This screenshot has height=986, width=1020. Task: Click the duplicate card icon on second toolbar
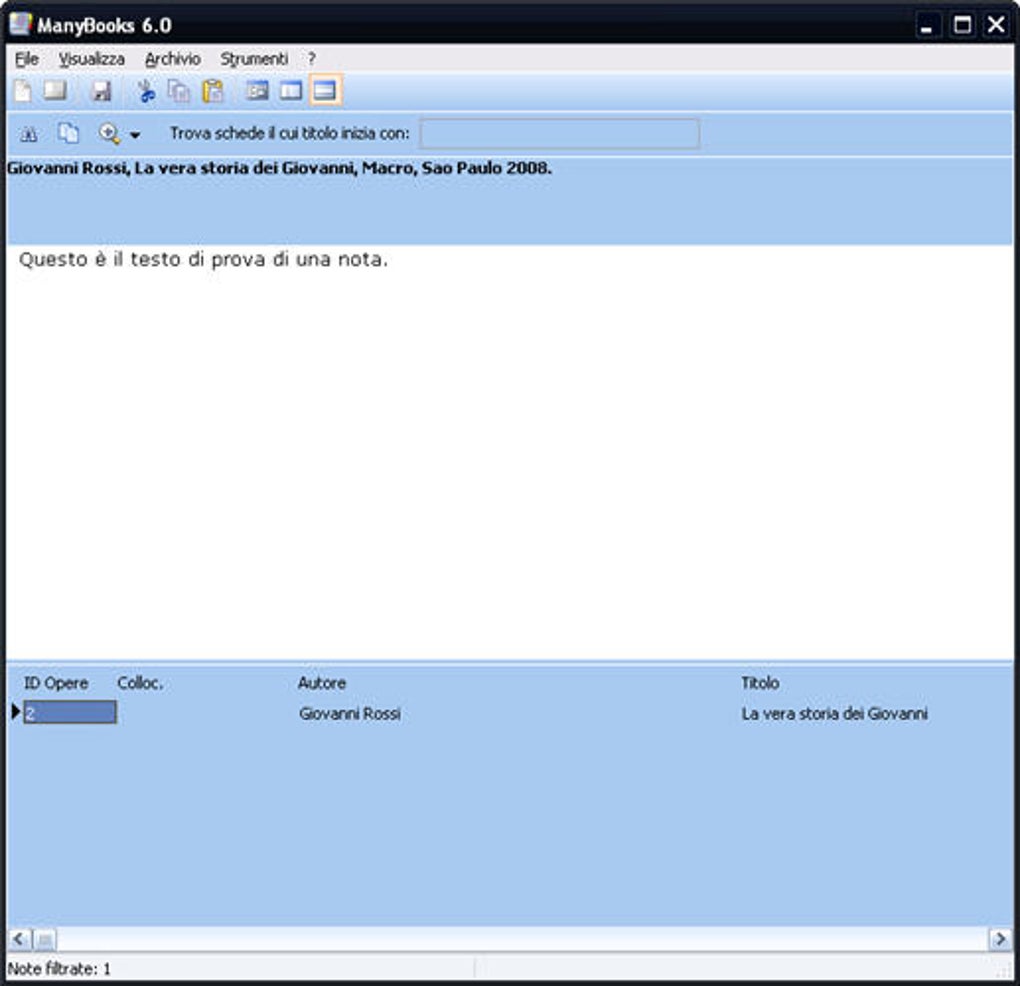(67, 131)
